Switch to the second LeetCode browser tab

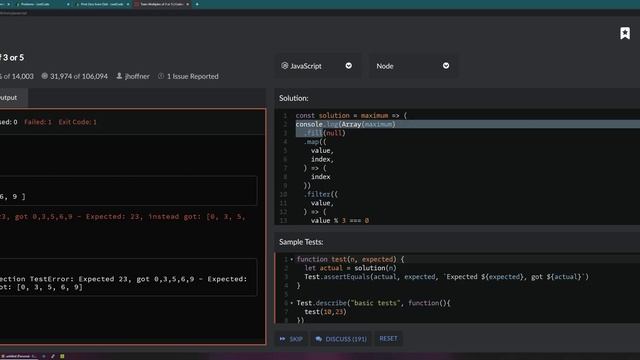[x=102, y=4]
